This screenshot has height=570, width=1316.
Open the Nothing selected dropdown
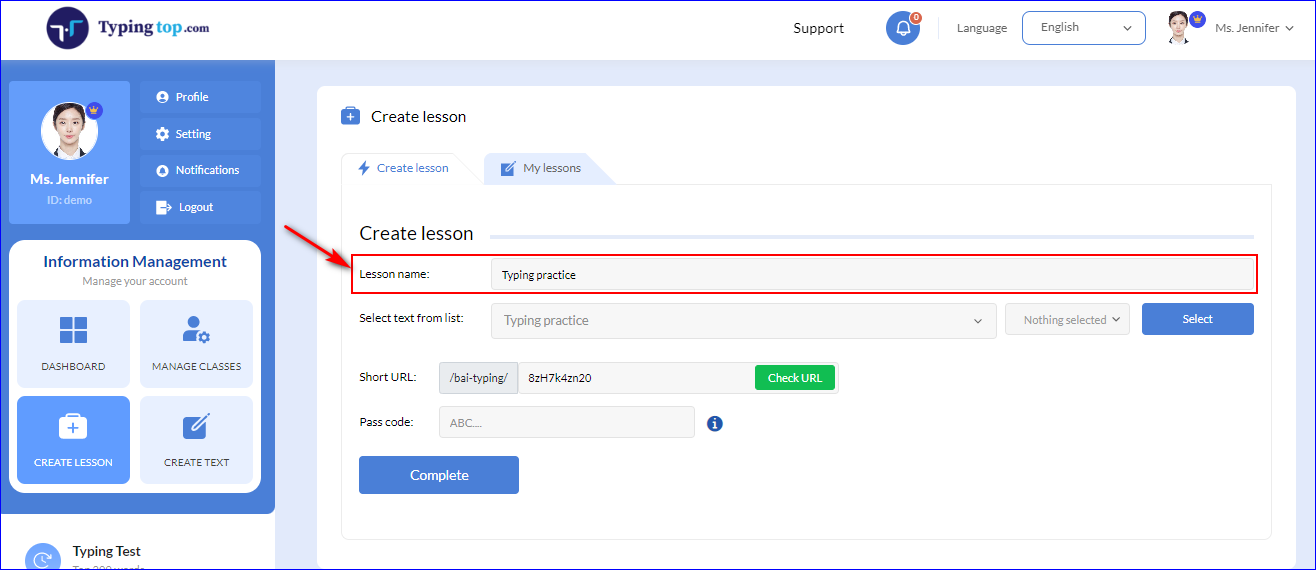click(1067, 320)
